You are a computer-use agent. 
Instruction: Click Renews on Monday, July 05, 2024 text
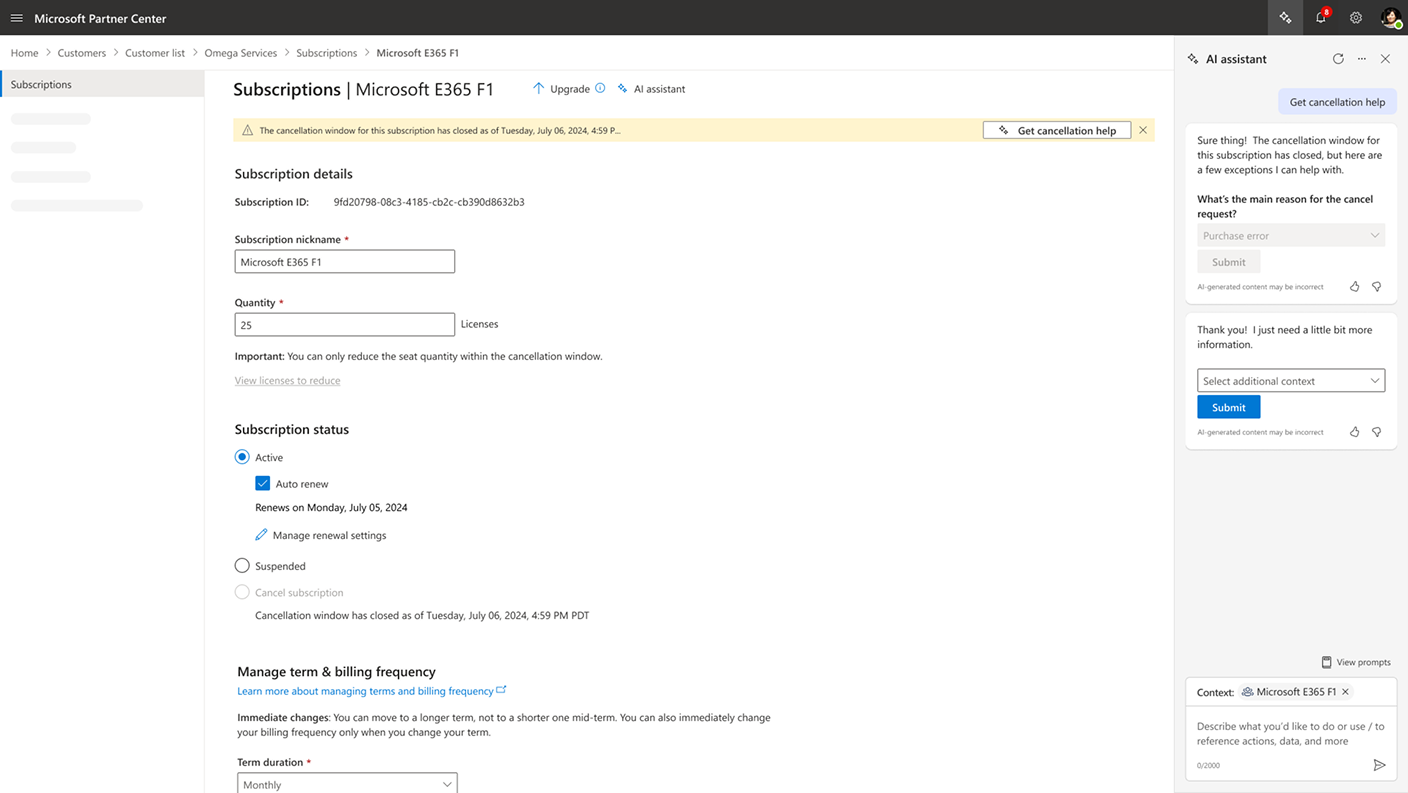(x=331, y=507)
